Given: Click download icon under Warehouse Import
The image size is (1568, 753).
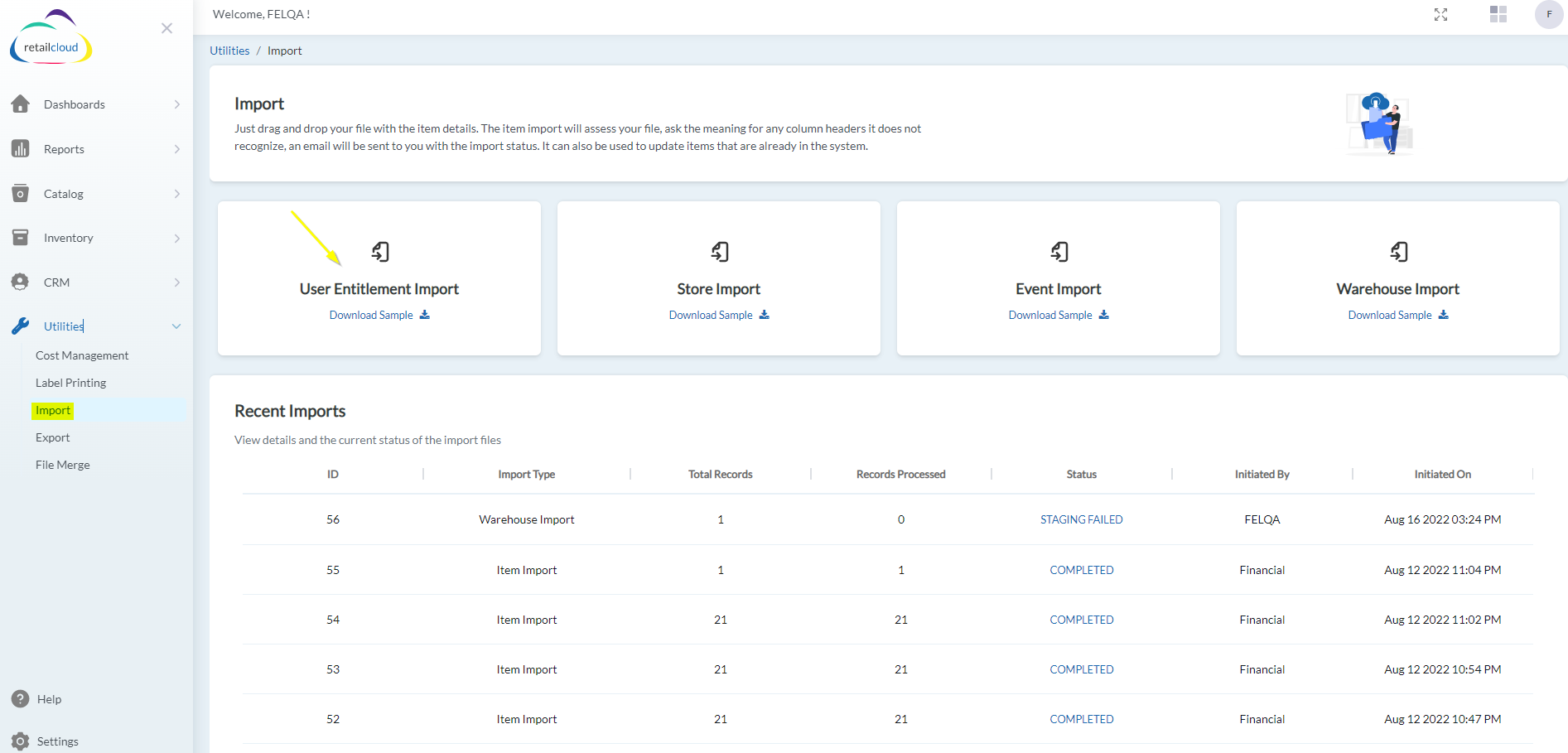Looking at the screenshot, I should [x=1444, y=315].
